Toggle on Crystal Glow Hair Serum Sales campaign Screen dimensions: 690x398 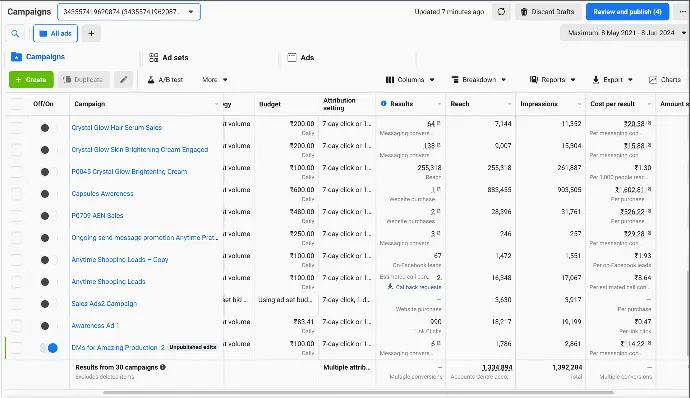click(49, 128)
